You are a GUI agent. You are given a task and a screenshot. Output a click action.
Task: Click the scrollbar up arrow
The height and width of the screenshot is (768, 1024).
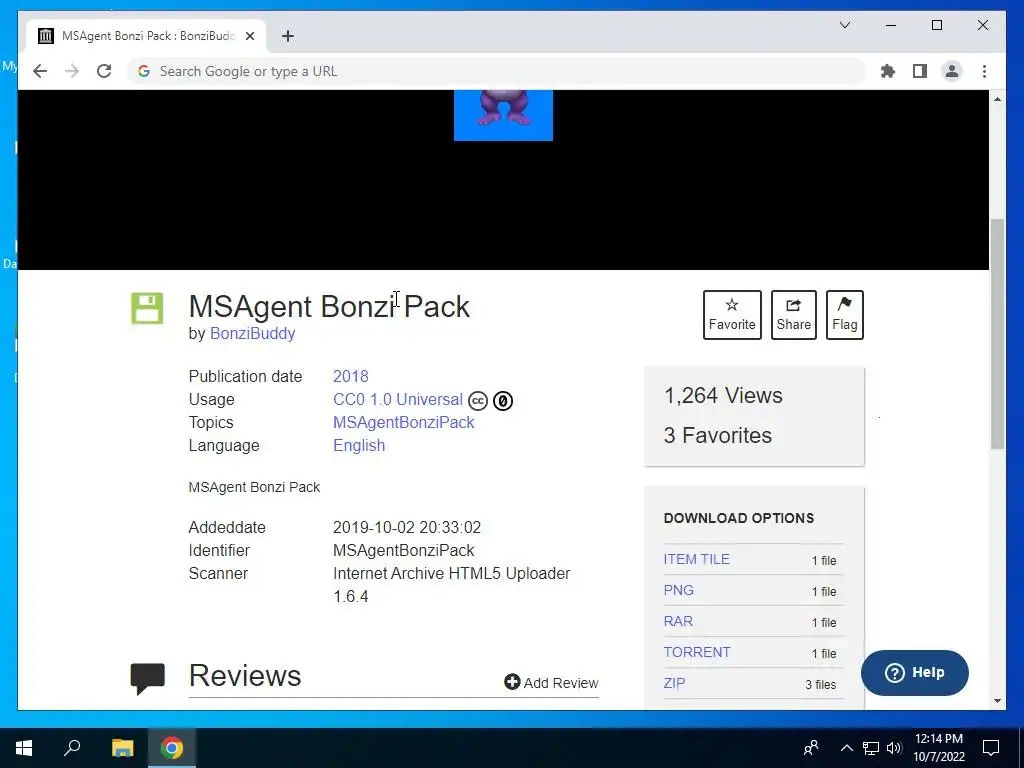click(x=997, y=99)
